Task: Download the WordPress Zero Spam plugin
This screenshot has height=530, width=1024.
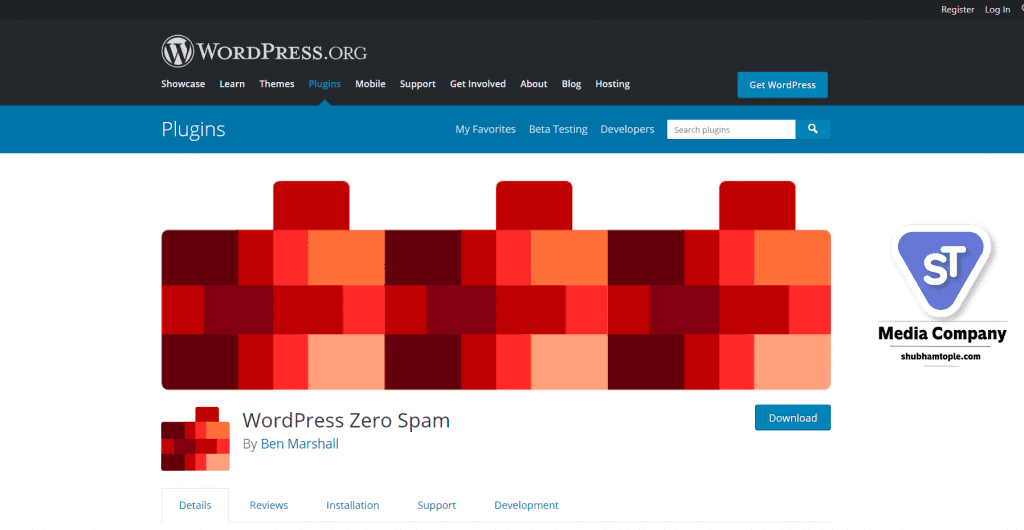Action: (x=793, y=418)
